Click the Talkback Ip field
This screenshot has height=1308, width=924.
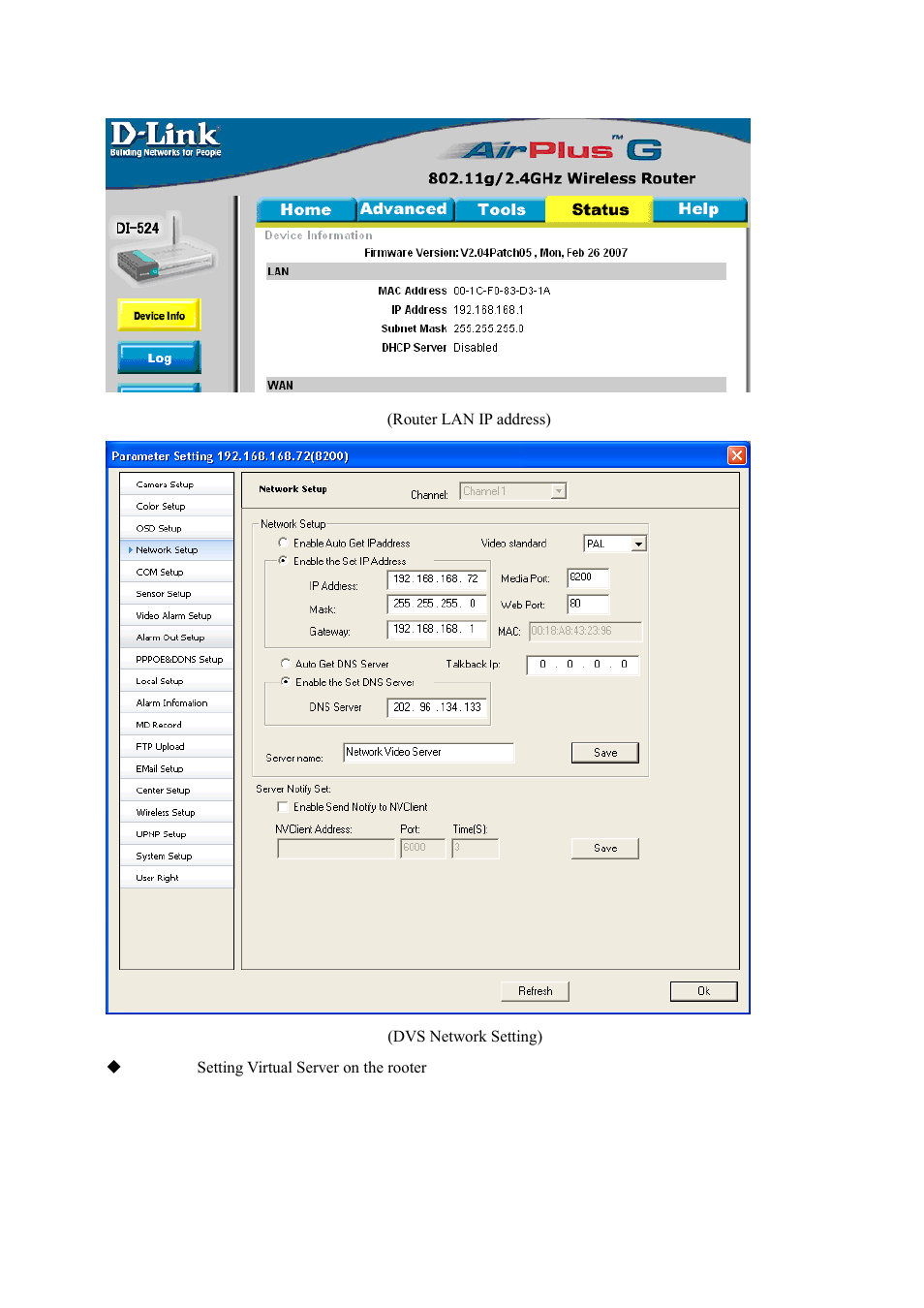(x=583, y=665)
